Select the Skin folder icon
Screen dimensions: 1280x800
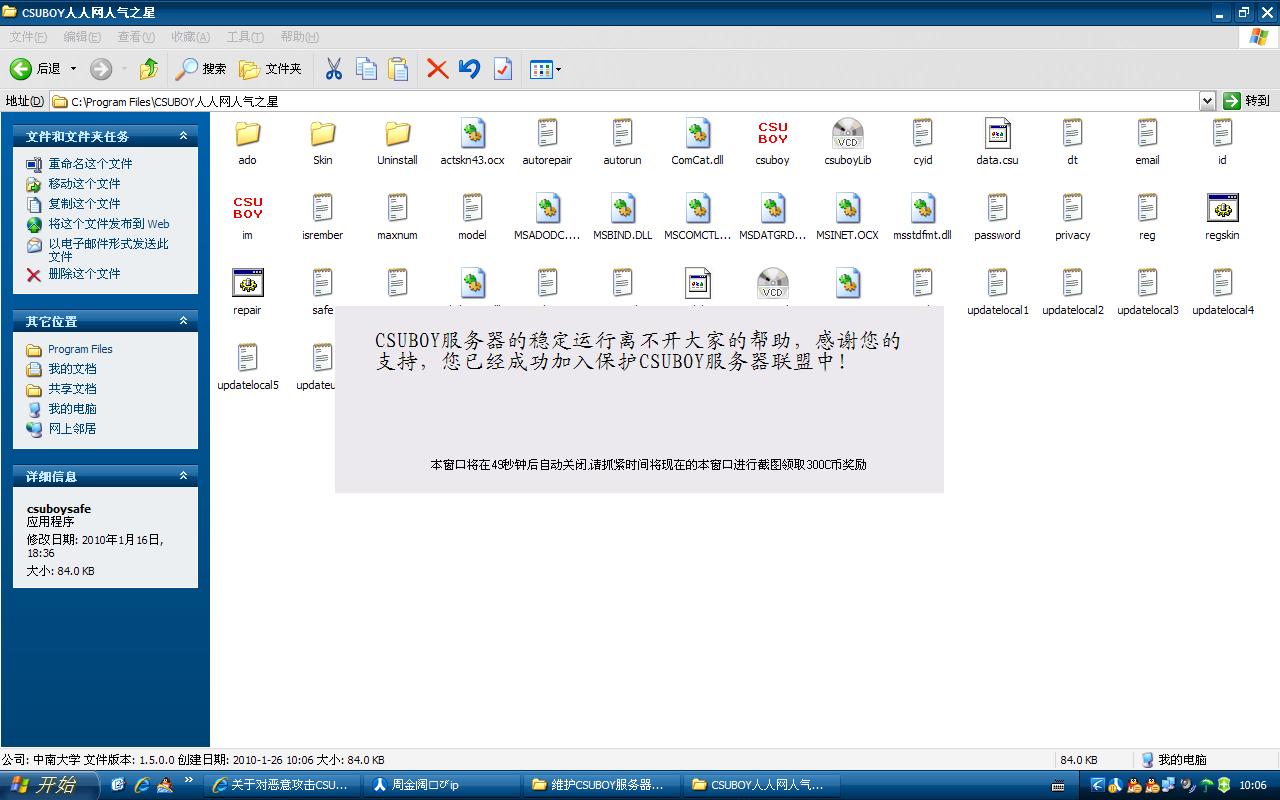[322, 133]
